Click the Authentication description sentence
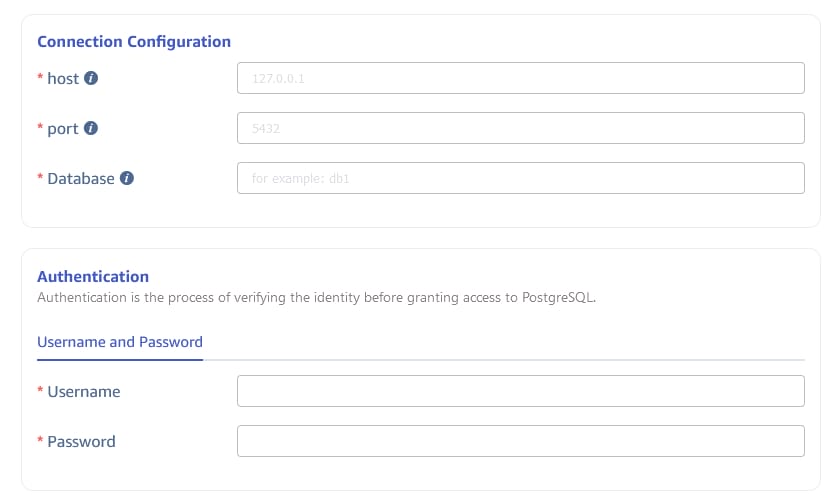The image size is (839, 499). click(x=316, y=297)
